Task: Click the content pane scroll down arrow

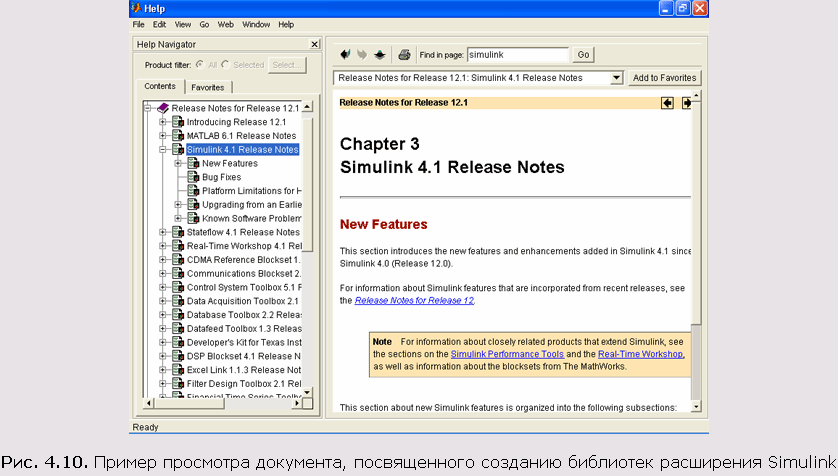Action: [695, 407]
